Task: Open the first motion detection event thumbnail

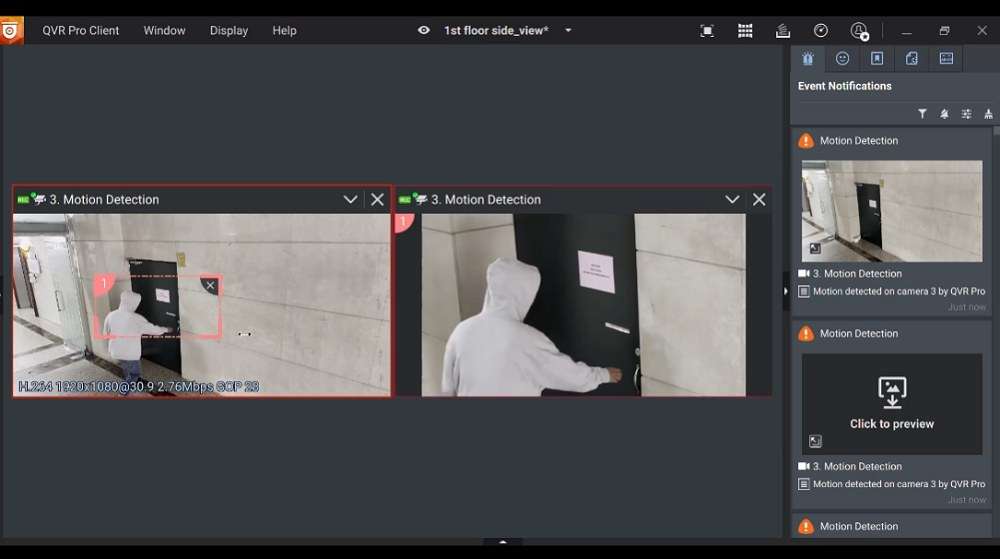Action: tap(892, 211)
